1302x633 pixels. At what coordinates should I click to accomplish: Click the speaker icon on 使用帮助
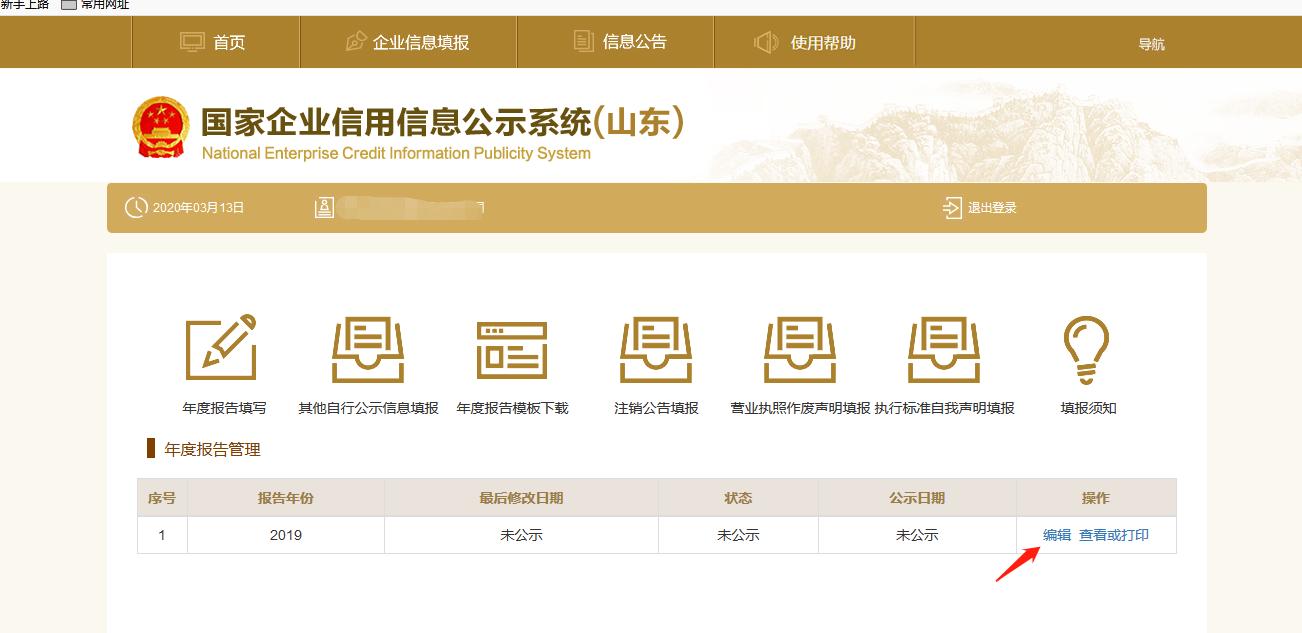click(x=765, y=41)
